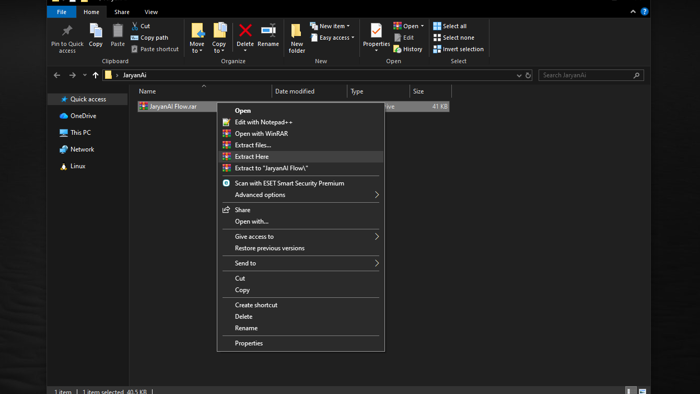700x394 pixels.
Task: Switch to the View ribbon tab
Action: 151,12
